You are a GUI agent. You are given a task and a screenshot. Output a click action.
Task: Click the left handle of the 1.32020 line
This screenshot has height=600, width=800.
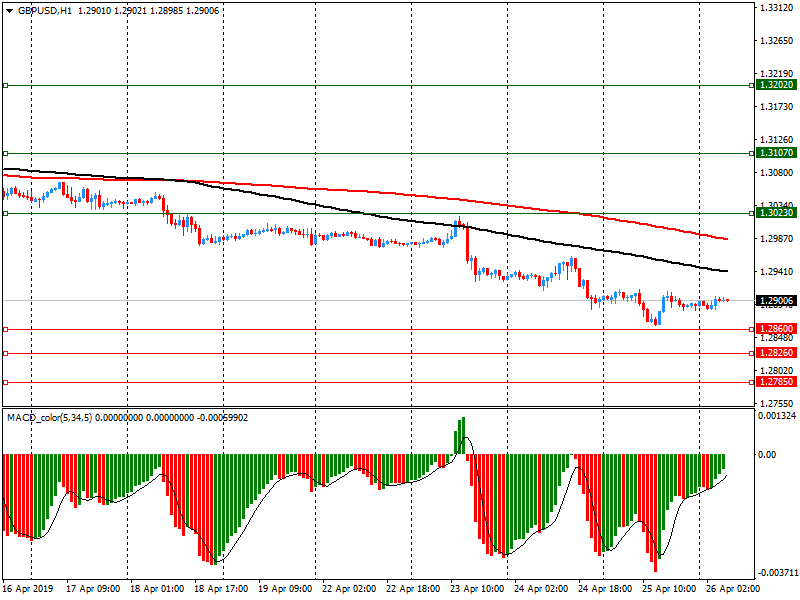tap(6, 86)
